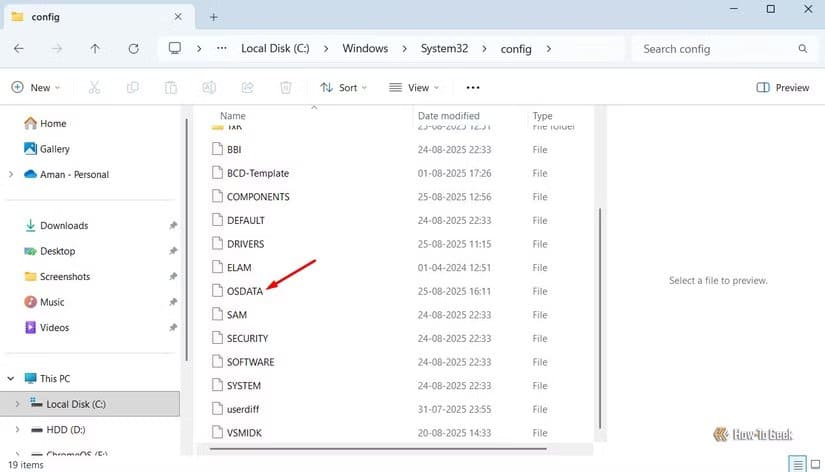Navigate to System32 breadcrumb

point(444,48)
